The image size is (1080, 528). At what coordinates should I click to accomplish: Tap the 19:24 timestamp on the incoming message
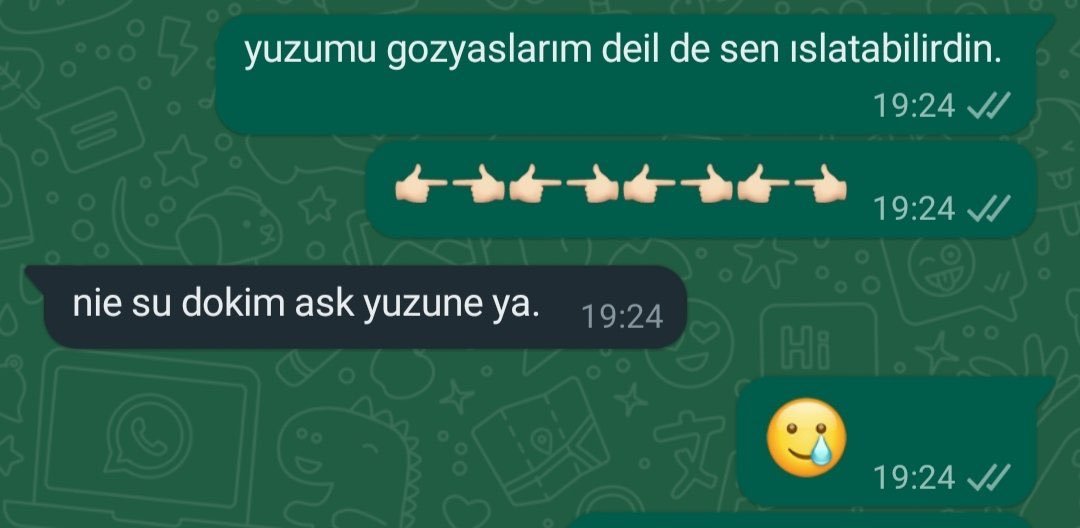pos(622,317)
